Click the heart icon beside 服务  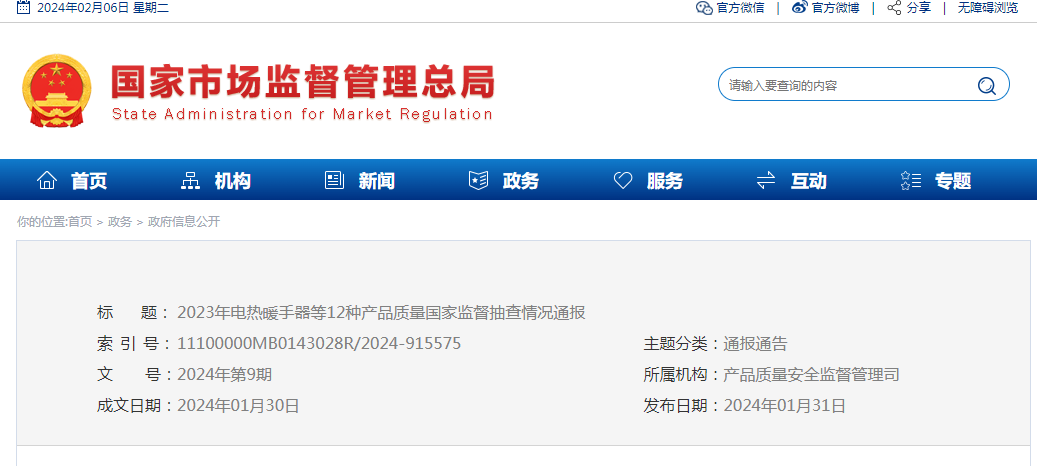pos(623,180)
